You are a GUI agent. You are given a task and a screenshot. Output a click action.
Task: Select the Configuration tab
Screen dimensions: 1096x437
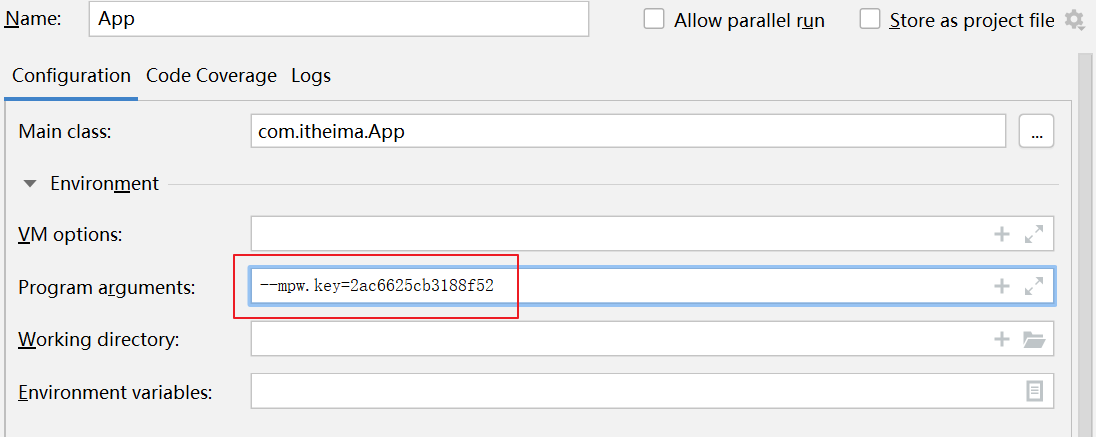[71, 76]
